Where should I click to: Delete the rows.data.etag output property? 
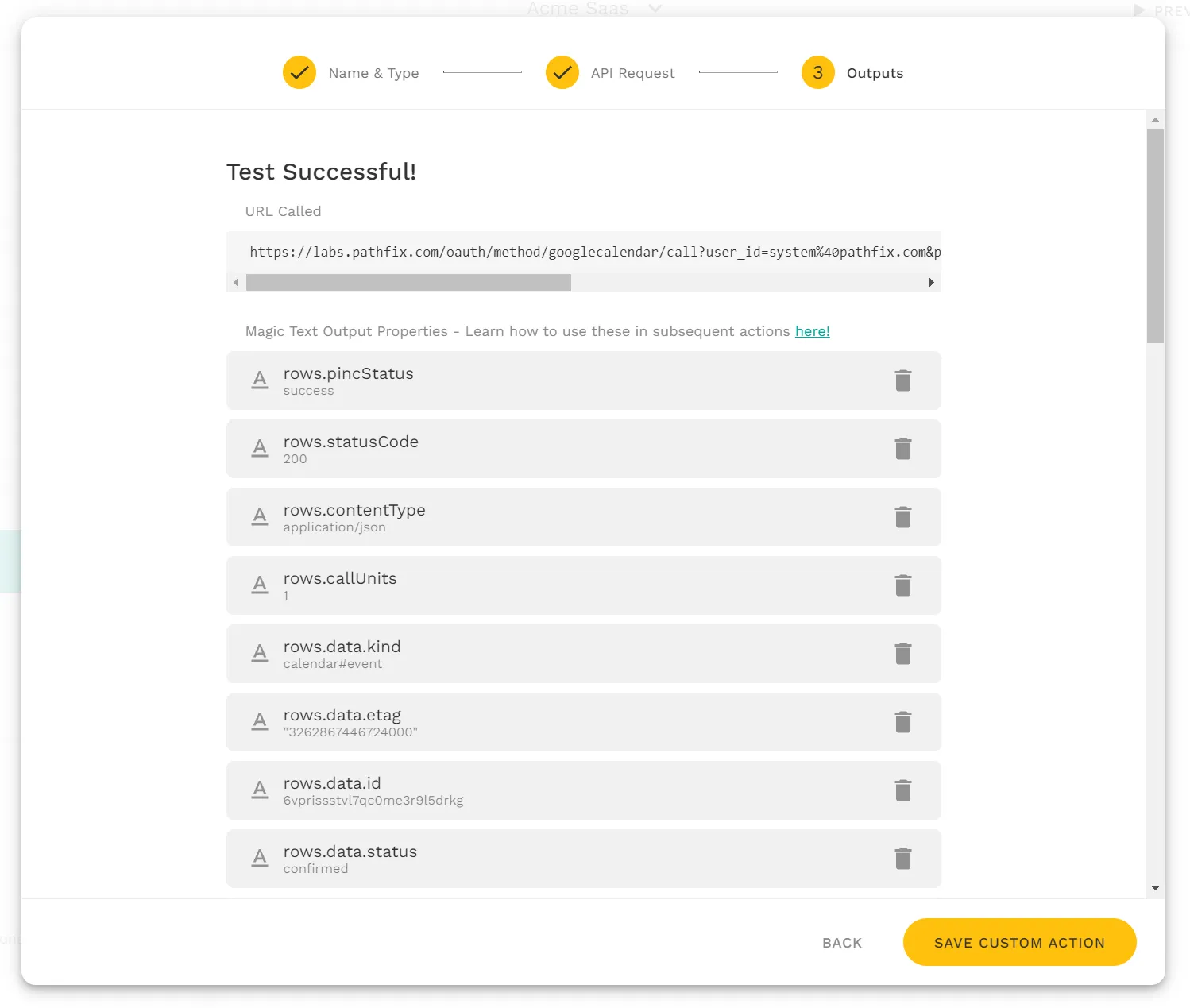coord(903,722)
